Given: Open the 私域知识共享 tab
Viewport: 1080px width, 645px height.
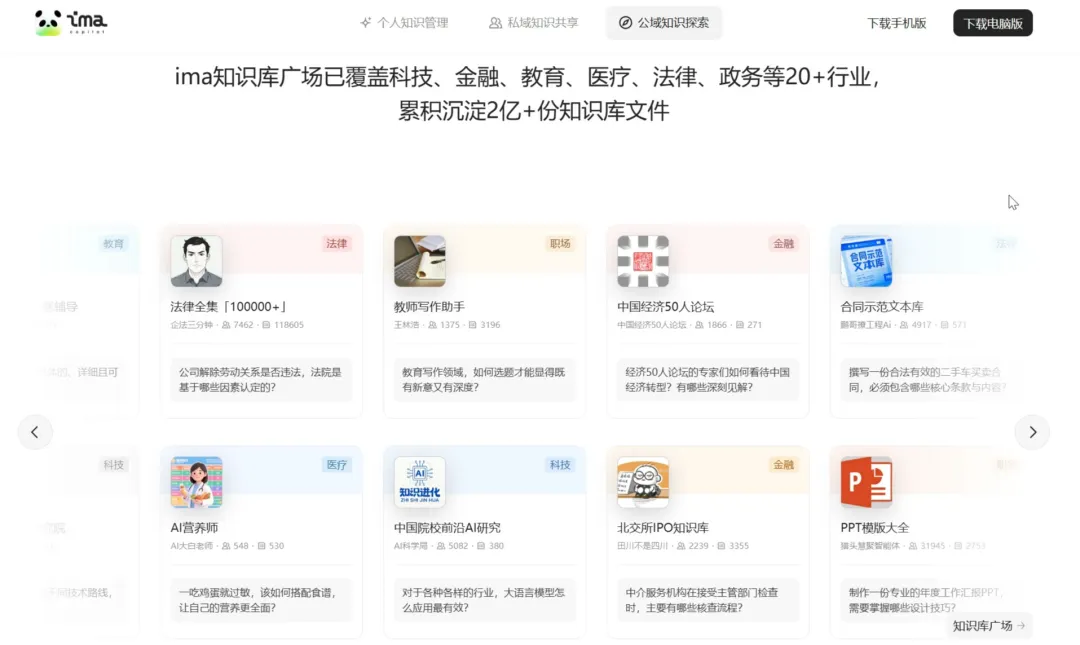Looking at the screenshot, I should tap(534, 23).
